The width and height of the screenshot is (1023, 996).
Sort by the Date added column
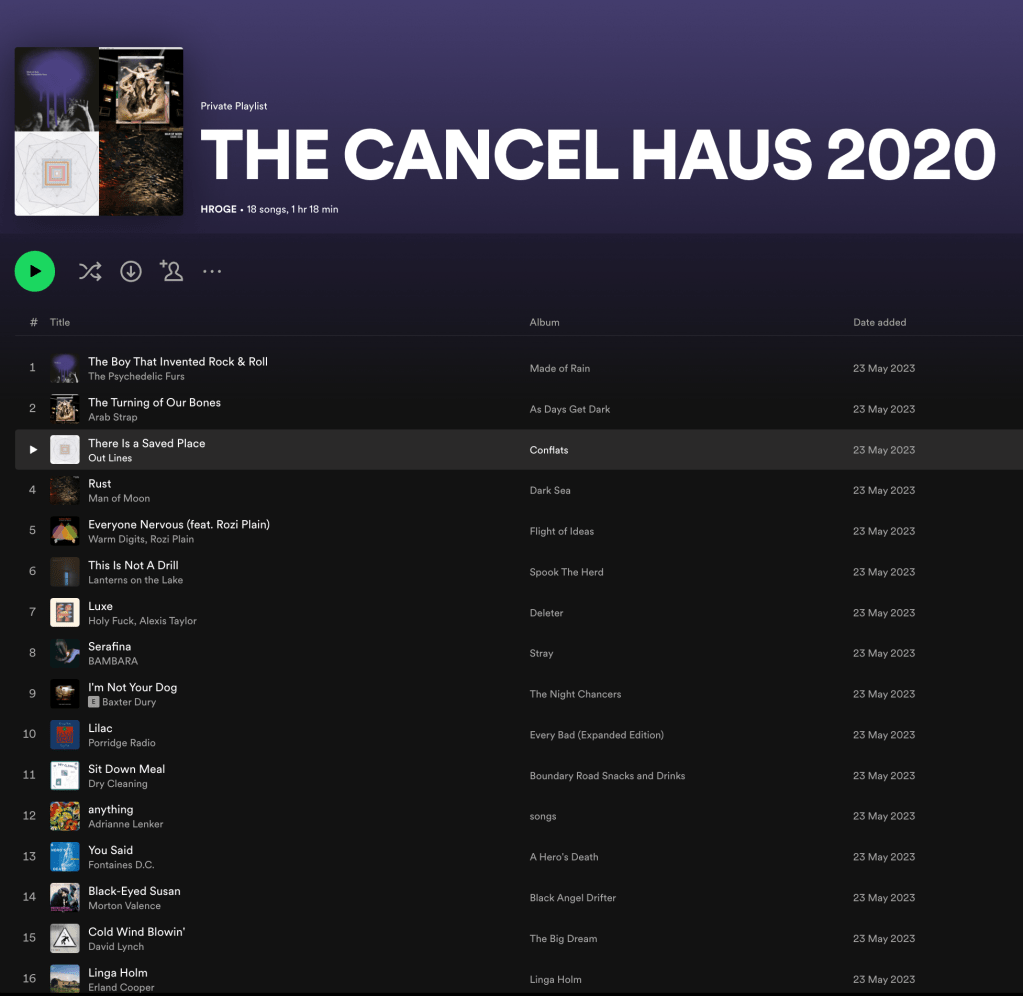coord(879,322)
